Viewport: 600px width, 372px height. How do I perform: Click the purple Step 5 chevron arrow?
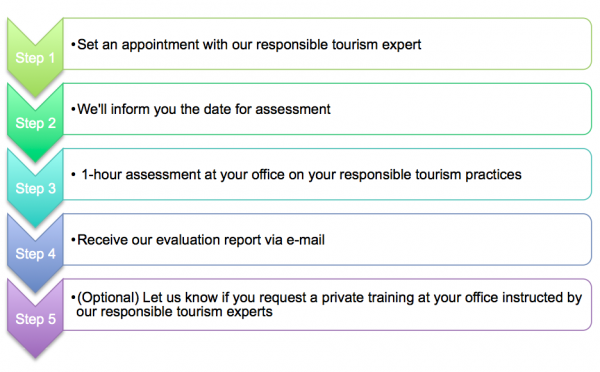pos(35,318)
